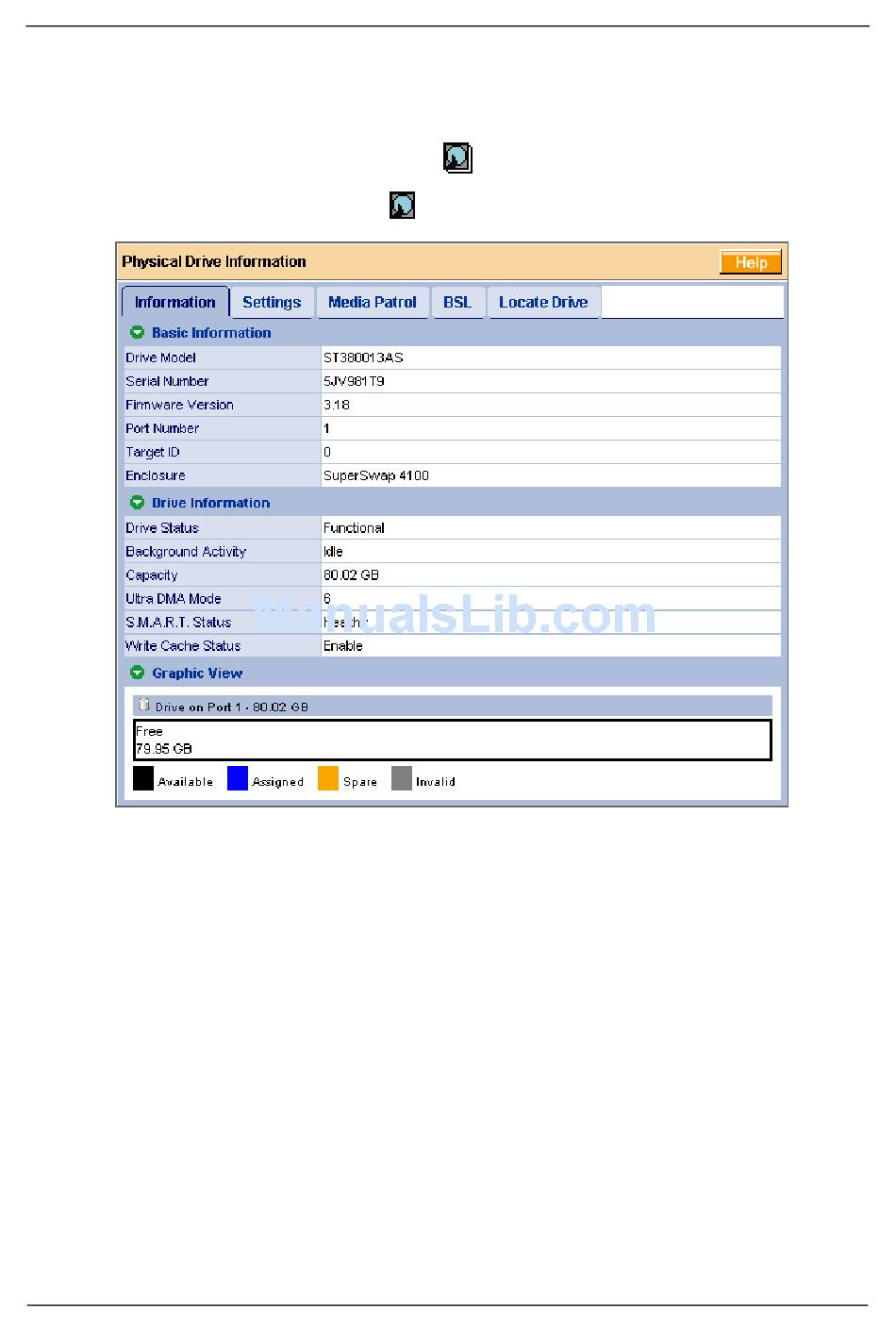Click the gray Invalid legend swatch
The height and width of the screenshot is (1331, 896).
(x=402, y=778)
